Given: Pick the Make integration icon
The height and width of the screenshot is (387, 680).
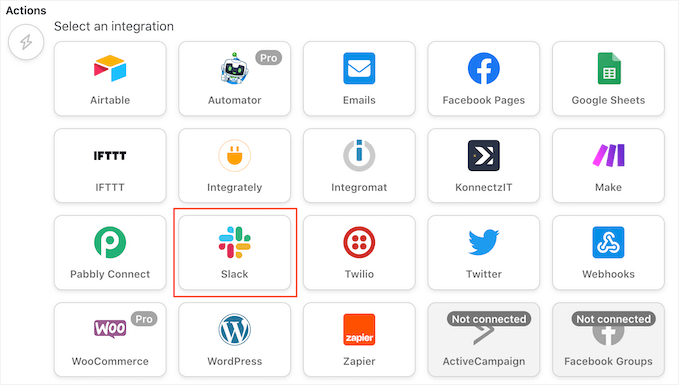Looking at the screenshot, I should (x=609, y=155).
